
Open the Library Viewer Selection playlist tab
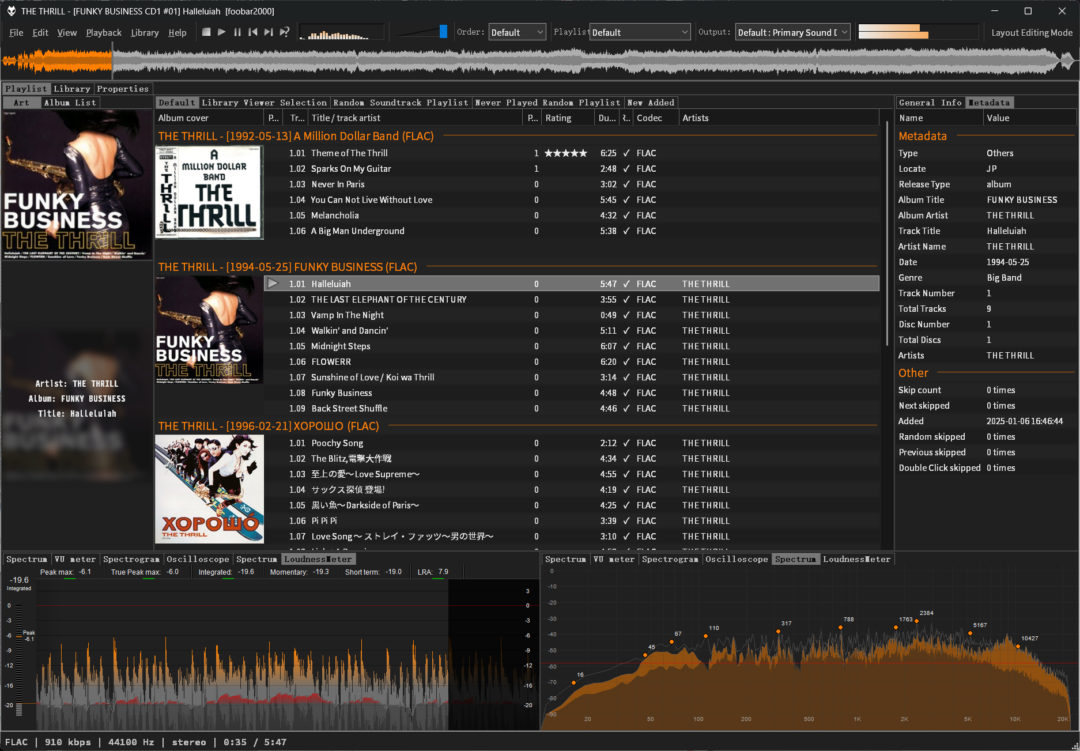point(264,103)
